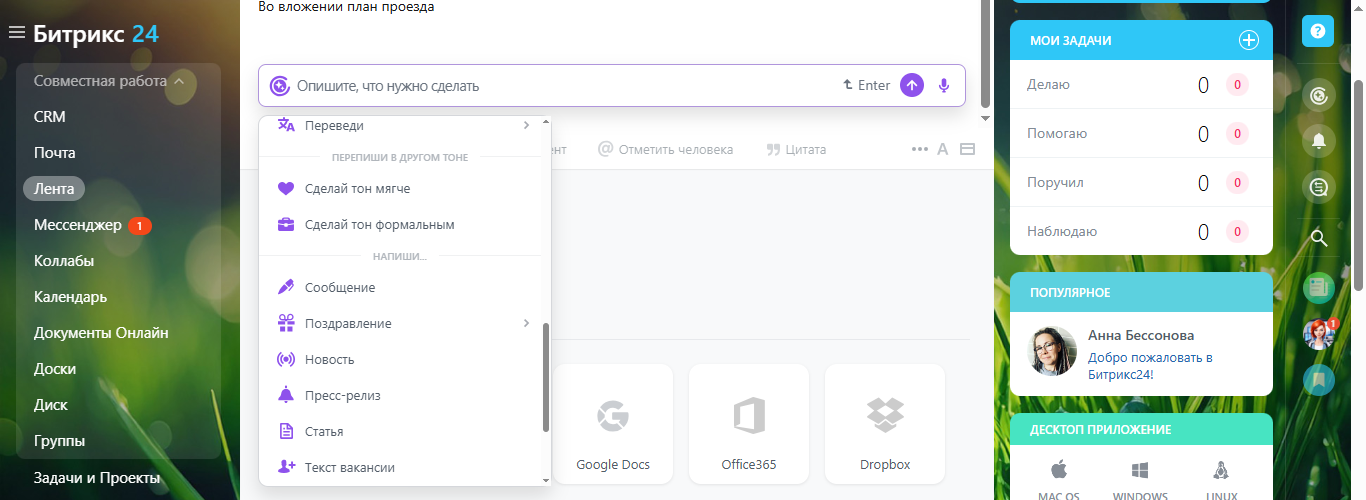
Task: Open Диск in the left menu
Action: (x=51, y=404)
